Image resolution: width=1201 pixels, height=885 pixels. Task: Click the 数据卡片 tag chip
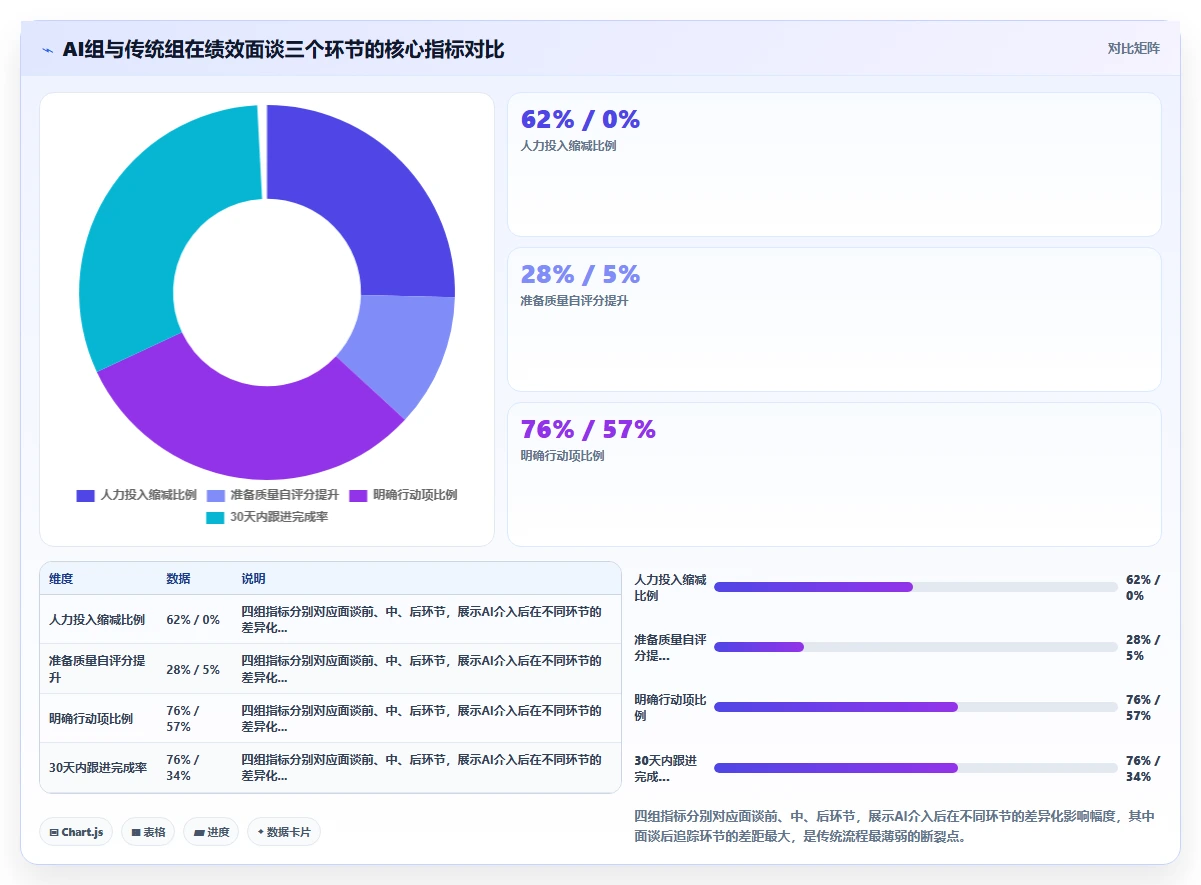pyautogui.click(x=284, y=832)
